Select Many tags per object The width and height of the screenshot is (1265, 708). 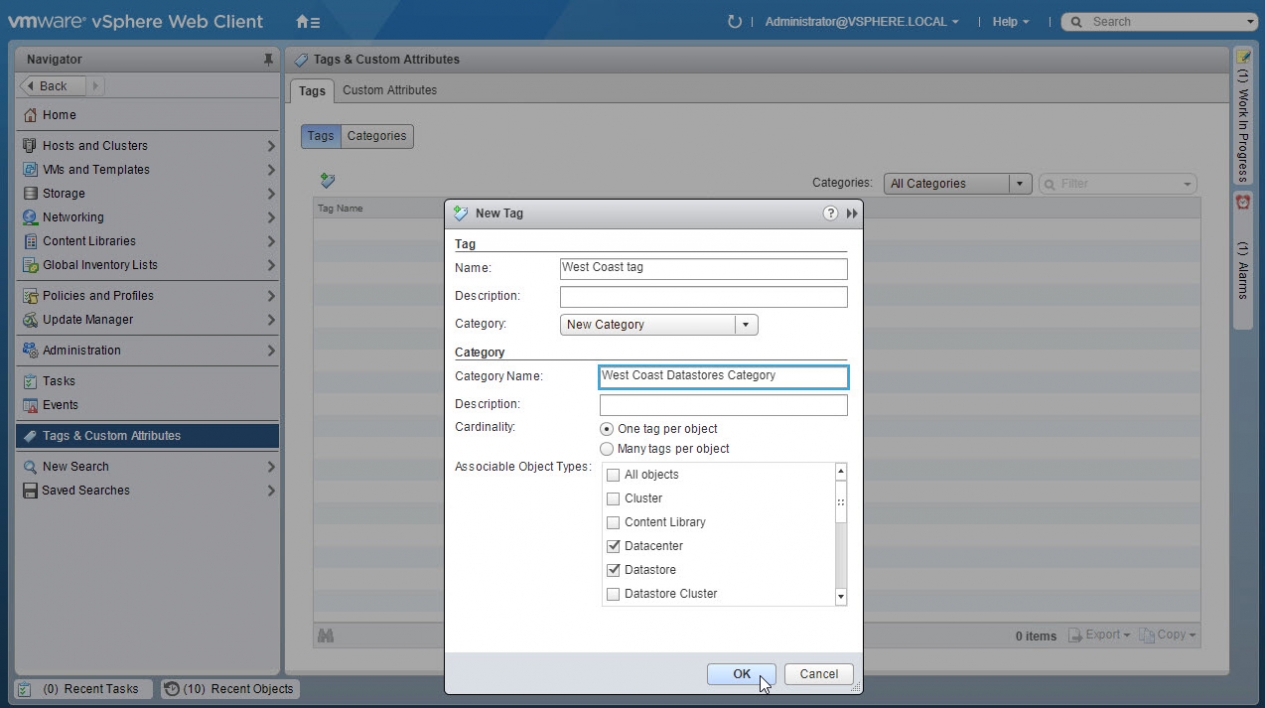[606, 449]
